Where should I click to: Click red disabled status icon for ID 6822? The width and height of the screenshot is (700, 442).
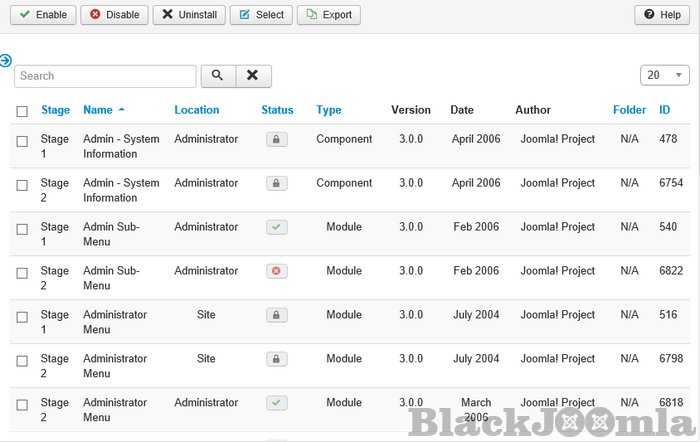pos(276,271)
